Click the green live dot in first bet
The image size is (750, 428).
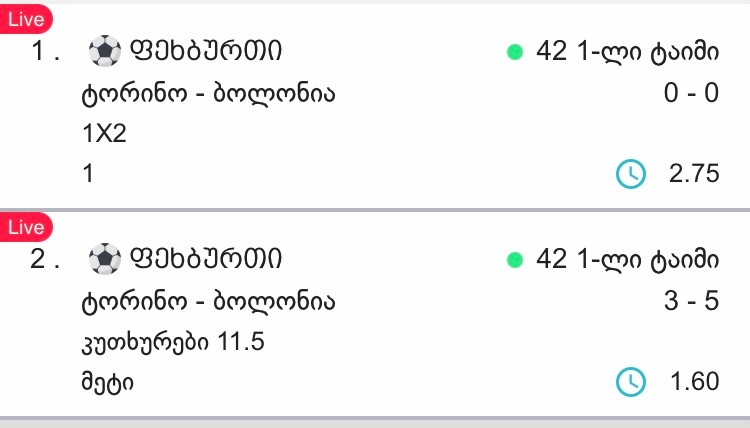[x=515, y=52]
